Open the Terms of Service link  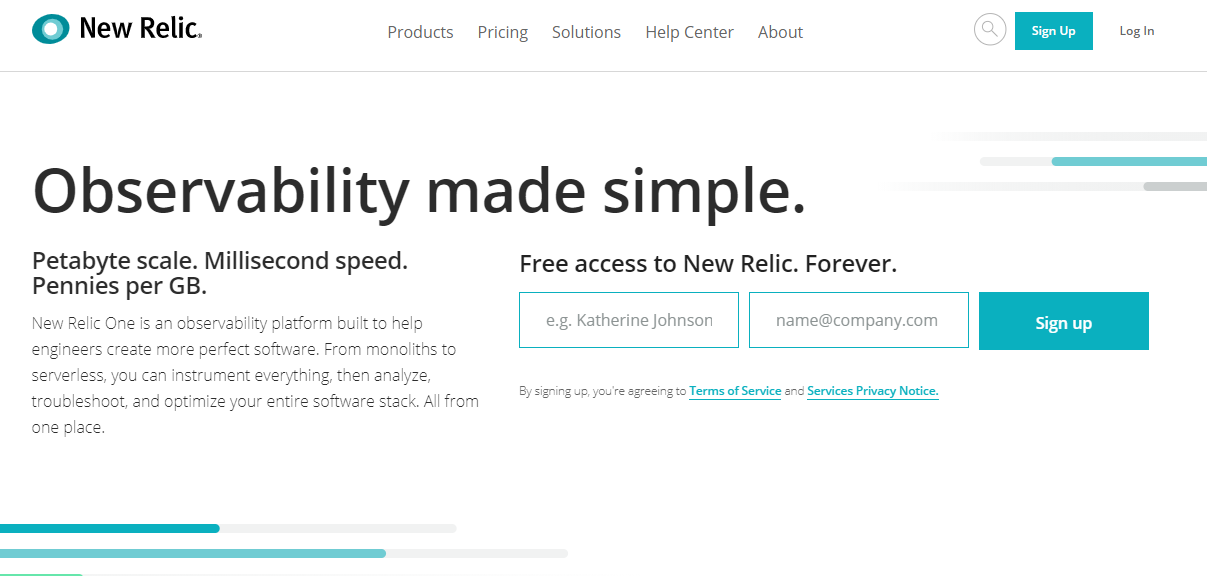click(735, 391)
